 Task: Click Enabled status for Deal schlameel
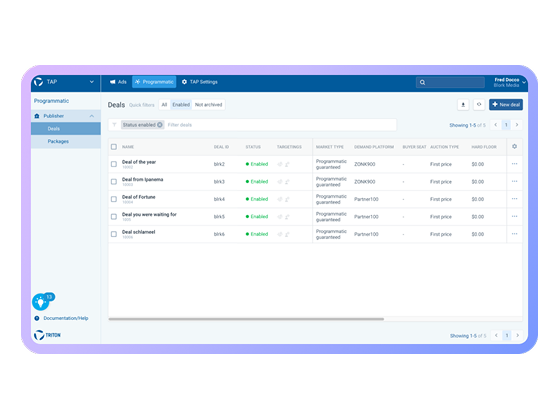(257, 234)
